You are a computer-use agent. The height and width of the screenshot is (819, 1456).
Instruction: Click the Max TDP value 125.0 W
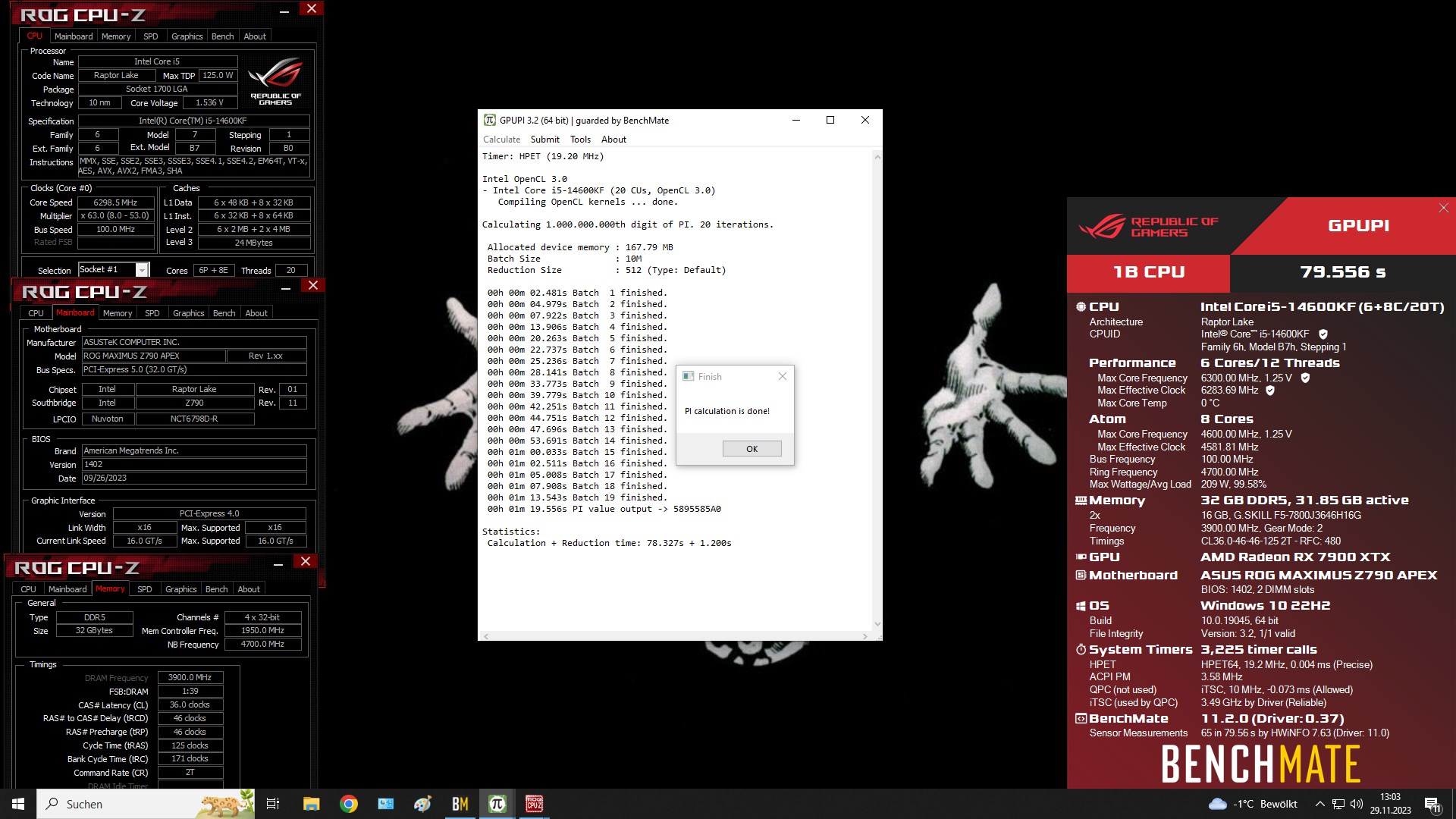[x=218, y=76]
